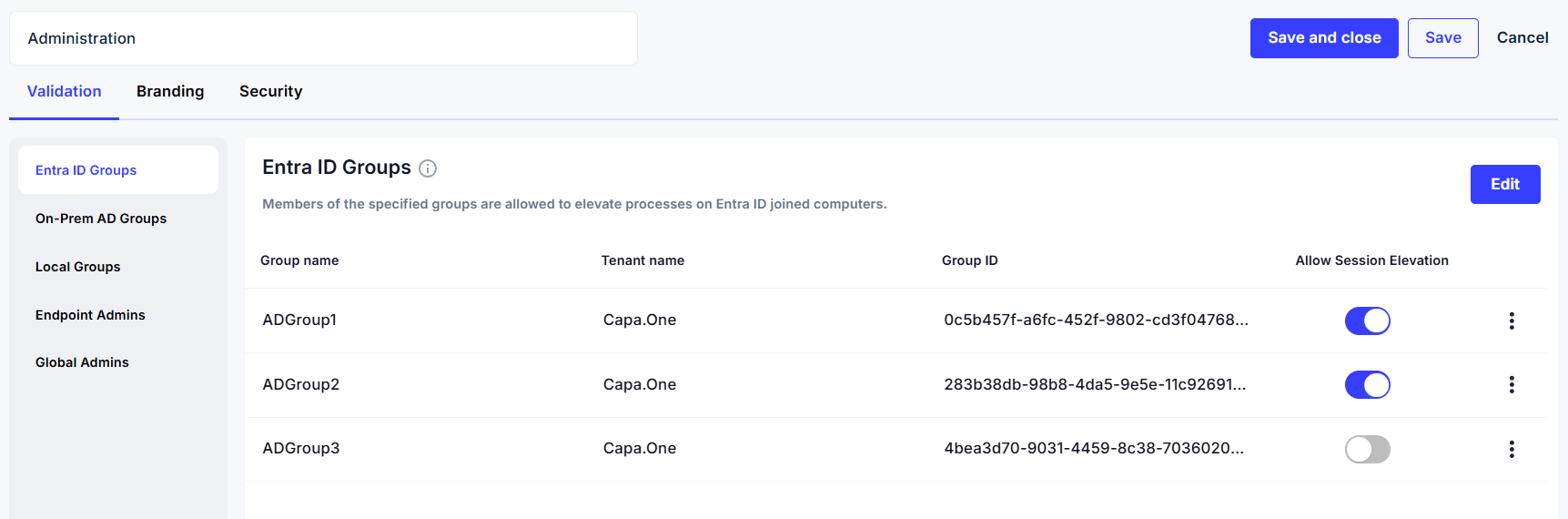
Task: Open Endpoint Admins section
Action: (90, 315)
